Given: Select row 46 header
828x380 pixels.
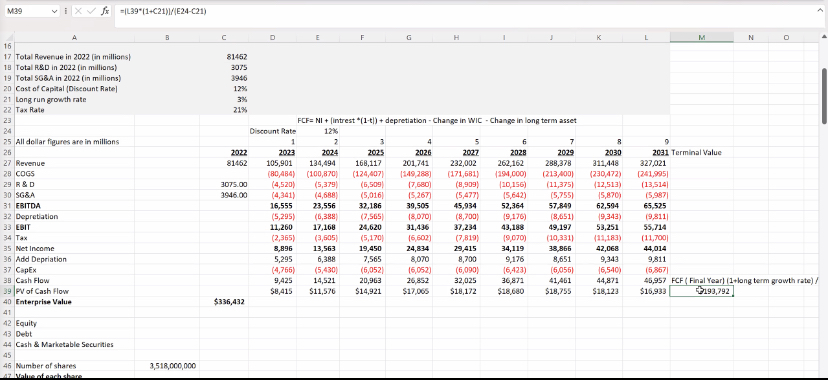Looking at the screenshot, I should tap(6, 366).
